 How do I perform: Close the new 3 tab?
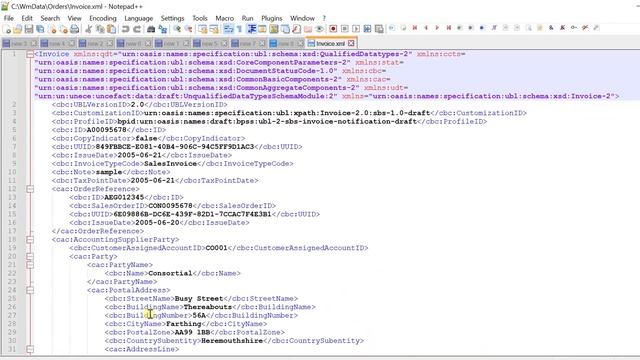tap(34, 43)
